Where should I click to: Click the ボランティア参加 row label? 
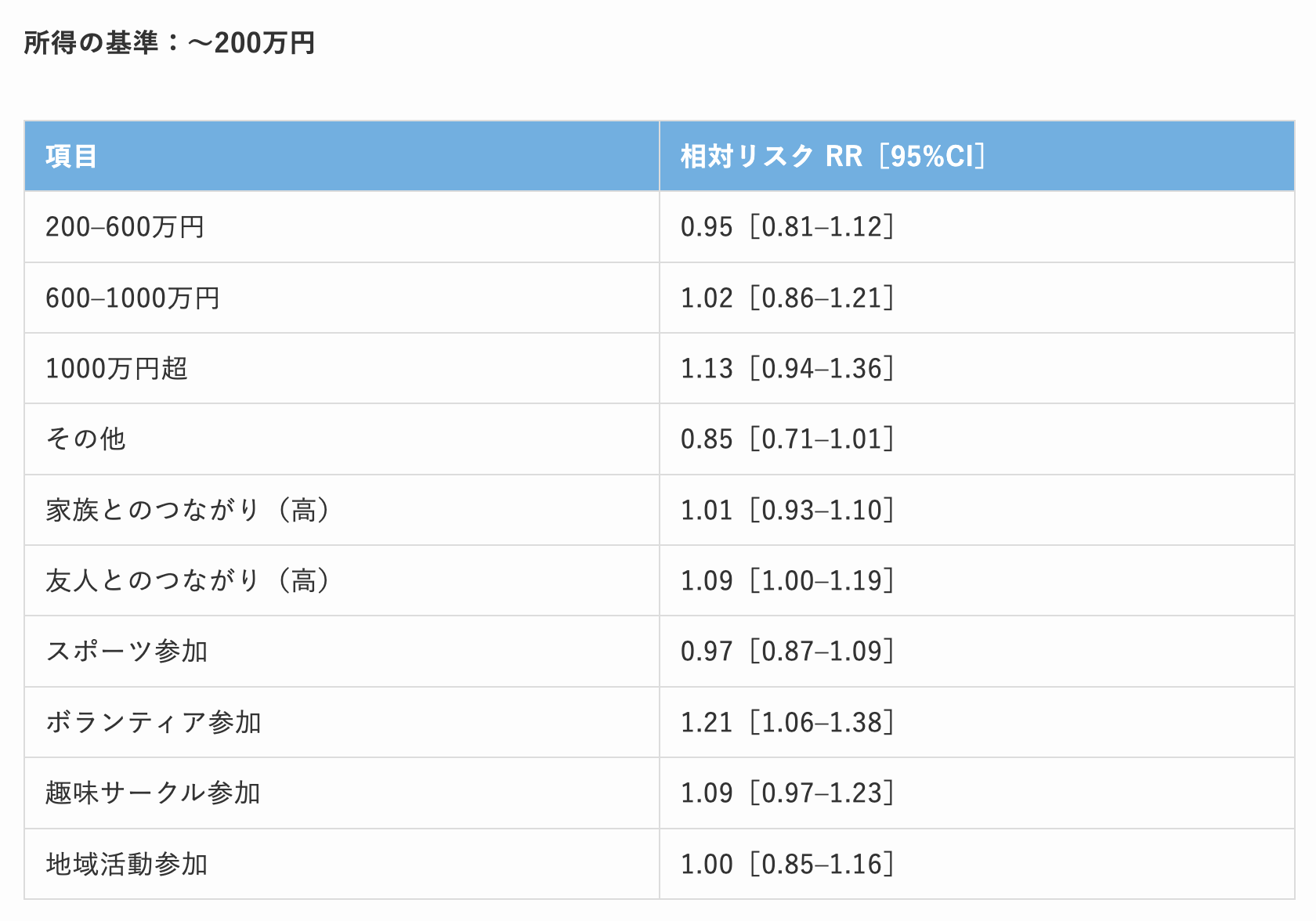click(154, 723)
